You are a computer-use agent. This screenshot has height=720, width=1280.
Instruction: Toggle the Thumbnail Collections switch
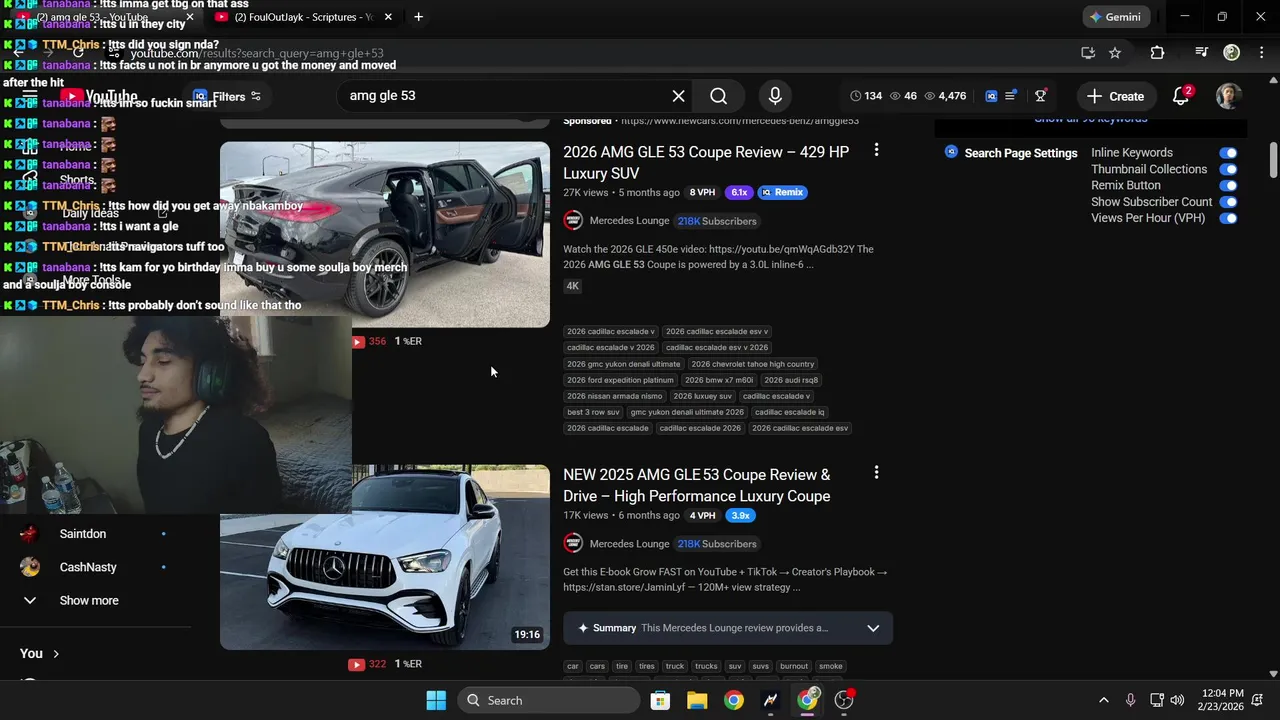point(1228,169)
